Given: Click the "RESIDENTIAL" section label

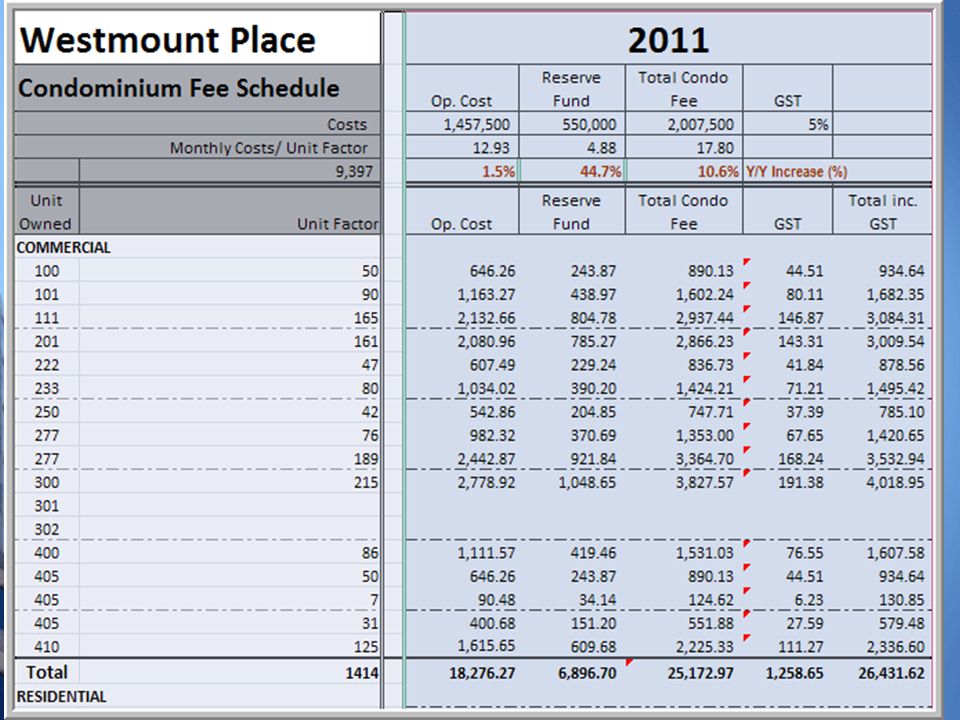Looking at the screenshot, I should click(61, 697).
